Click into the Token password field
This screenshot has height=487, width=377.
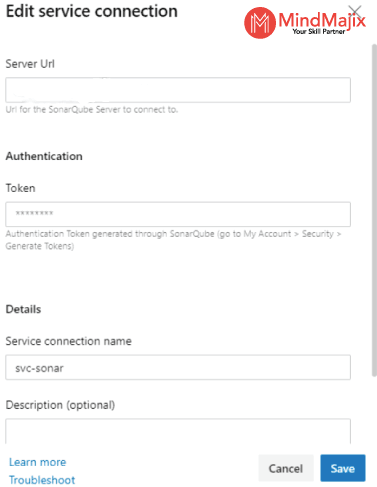(x=178, y=214)
